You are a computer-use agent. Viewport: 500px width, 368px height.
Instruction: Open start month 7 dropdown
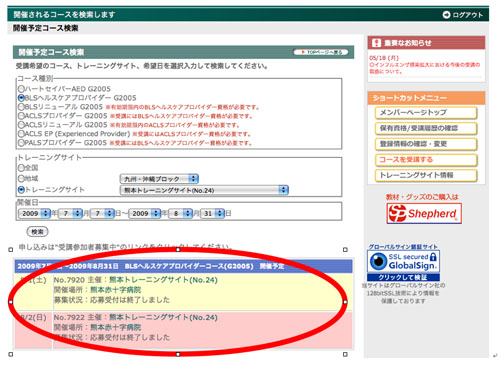tap(70, 213)
